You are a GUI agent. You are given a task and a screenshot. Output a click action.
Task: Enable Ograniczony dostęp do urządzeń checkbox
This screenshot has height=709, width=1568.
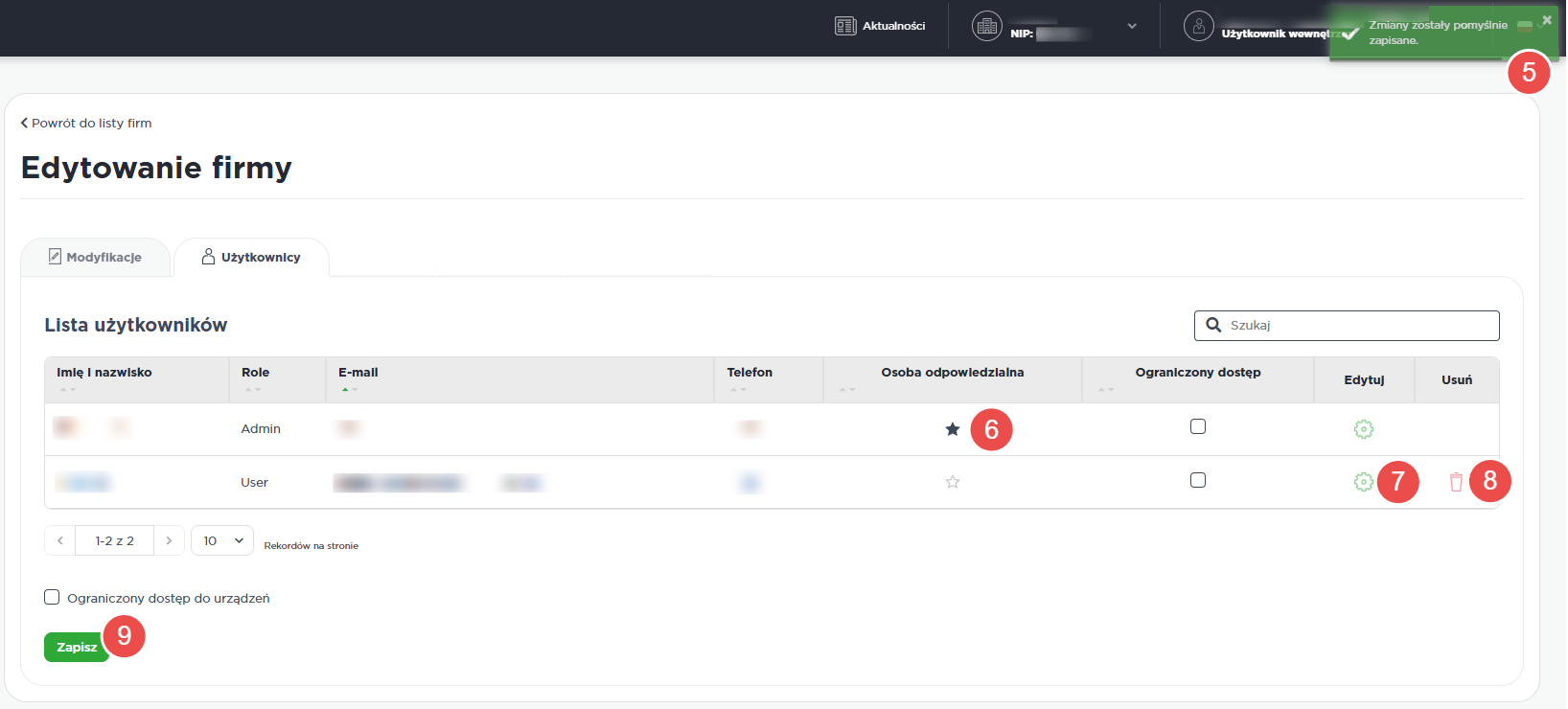(x=52, y=597)
